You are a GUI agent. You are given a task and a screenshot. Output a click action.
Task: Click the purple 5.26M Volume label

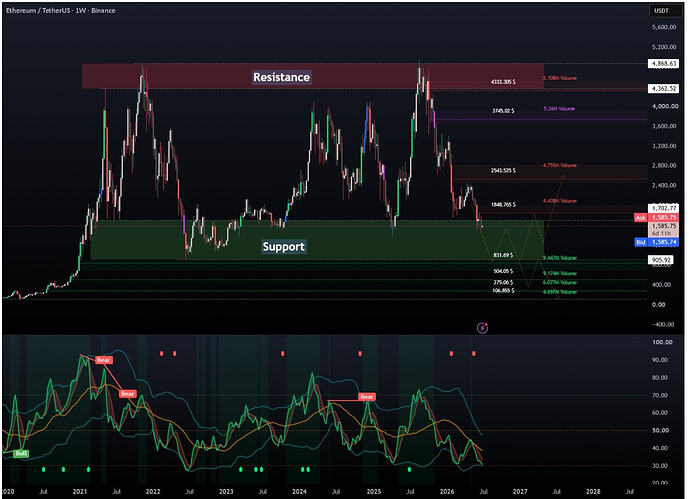coord(559,108)
